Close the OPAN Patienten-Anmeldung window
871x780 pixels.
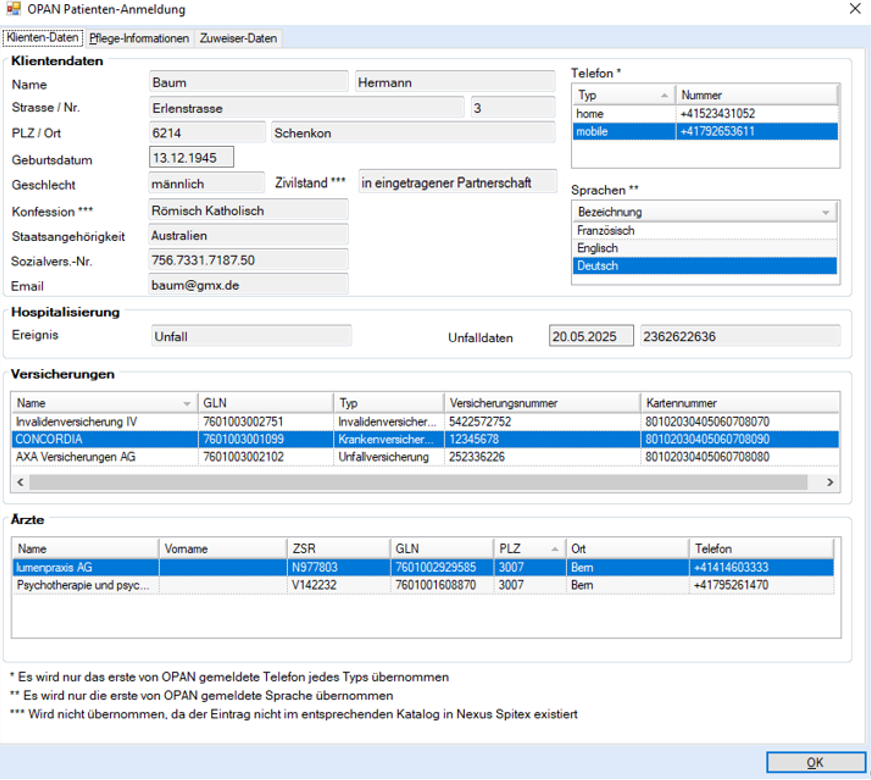pyautogui.click(x=854, y=10)
